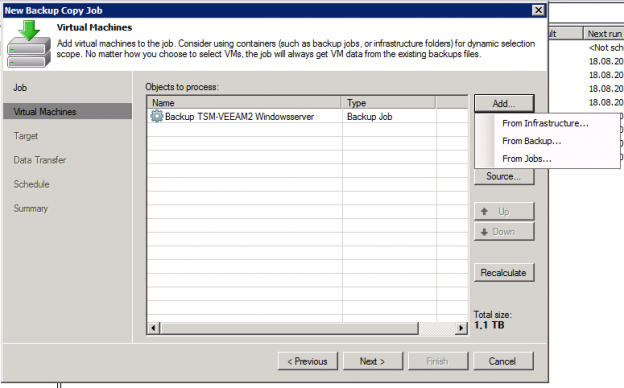Click the Up arrow icon
Viewport: 624px width, 388px height.
tap(484, 211)
